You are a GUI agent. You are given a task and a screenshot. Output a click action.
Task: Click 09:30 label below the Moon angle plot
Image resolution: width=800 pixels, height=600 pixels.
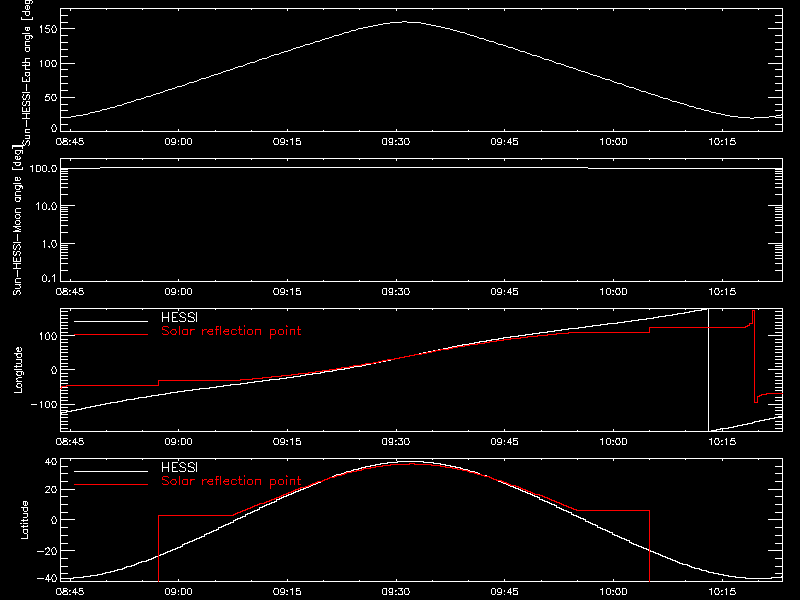(x=395, y=292)
